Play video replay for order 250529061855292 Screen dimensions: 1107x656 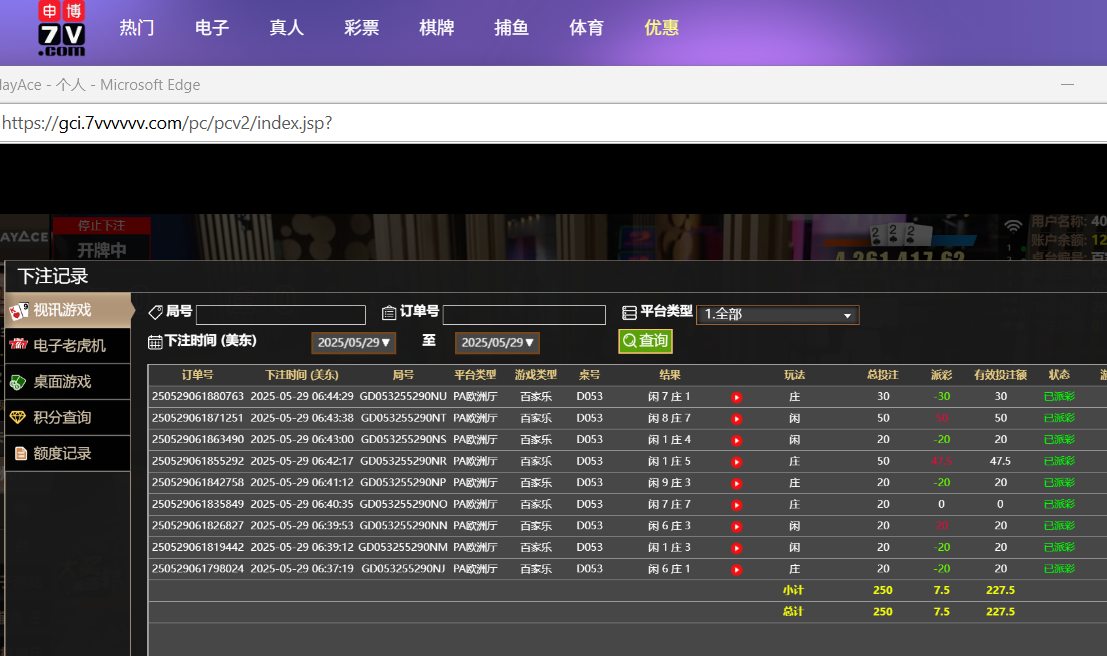click(x=737, y=462)
